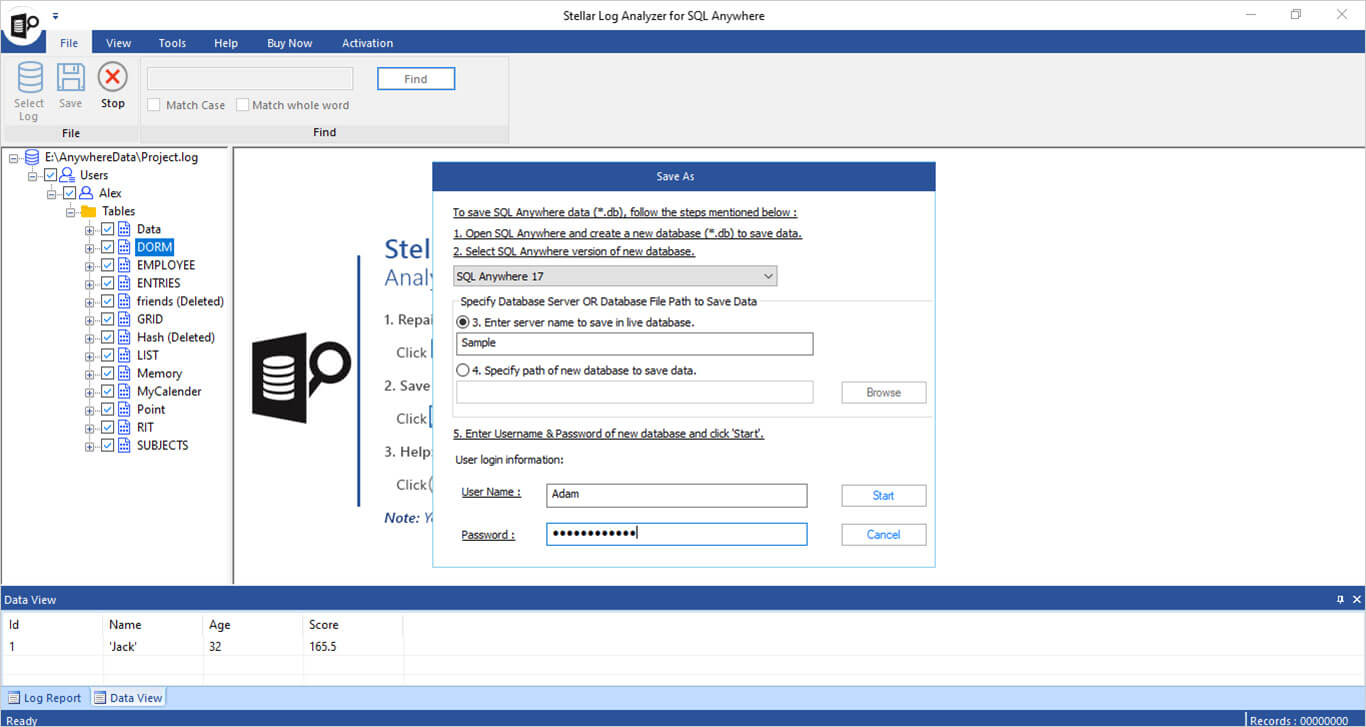The image size is (1366, 727).
Task: Click the Browse button
Action: pyautogui.click(x=884, y=393)
